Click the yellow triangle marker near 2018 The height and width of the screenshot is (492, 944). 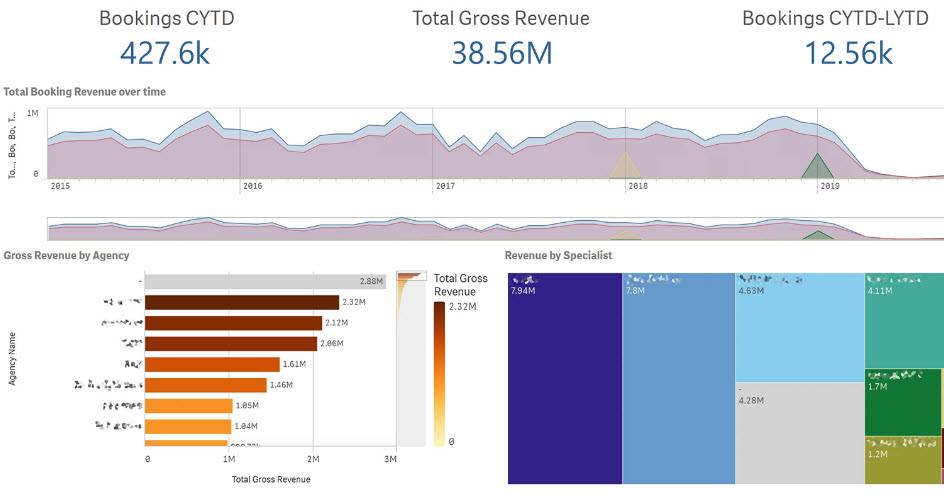625,167
